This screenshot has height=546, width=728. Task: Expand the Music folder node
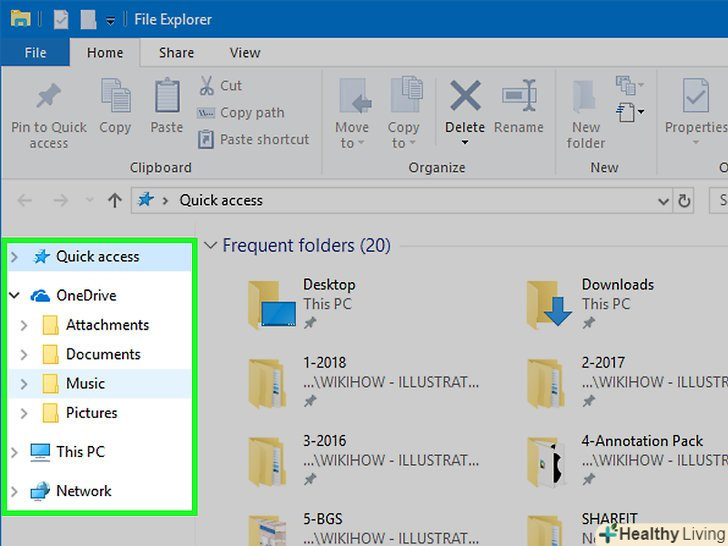click(x=24, y=384)
